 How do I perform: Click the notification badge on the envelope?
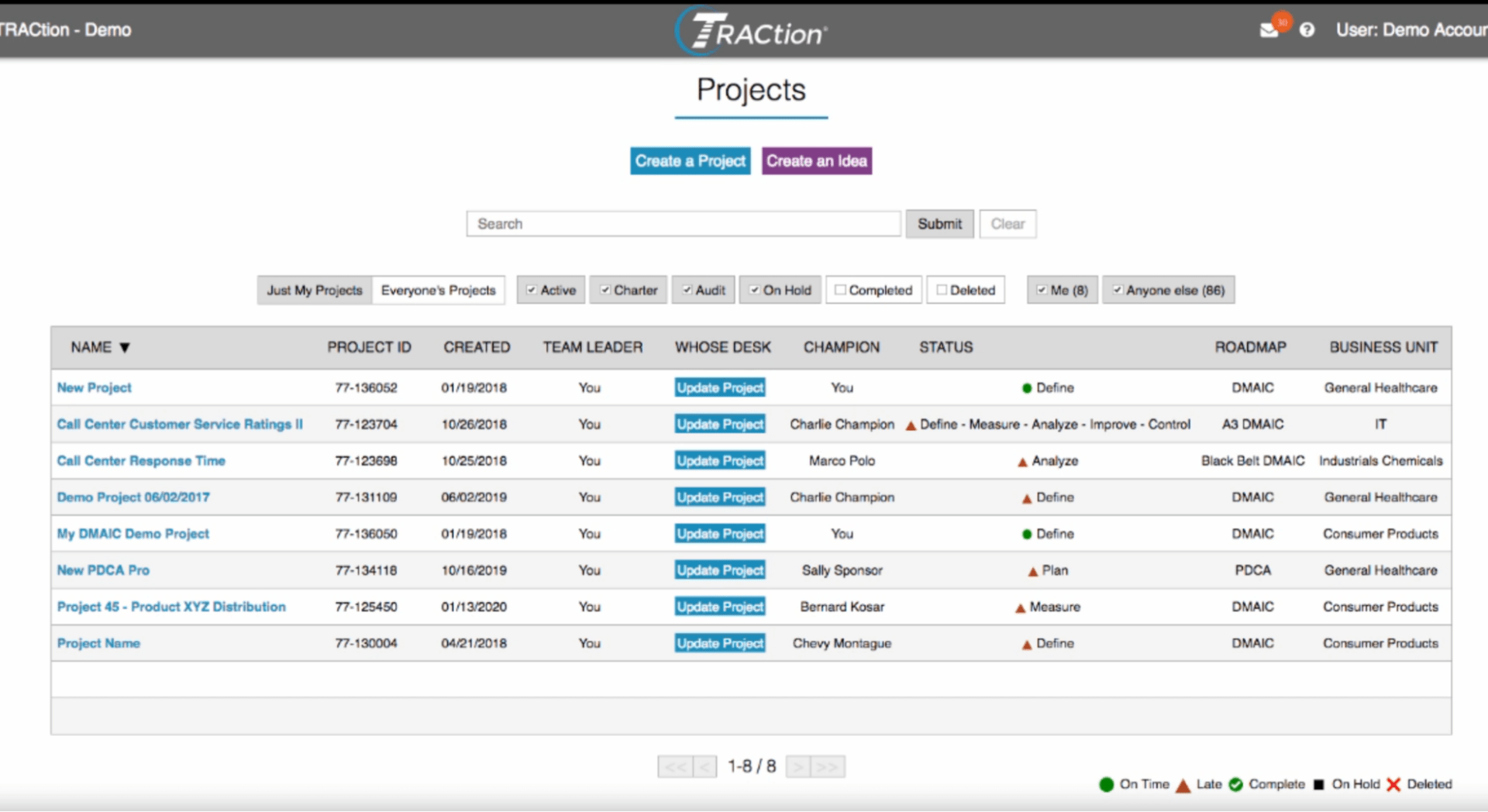pos(1280,21)
